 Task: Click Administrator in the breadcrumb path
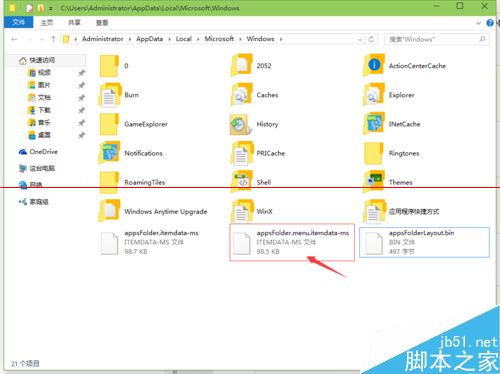(103, 39)
